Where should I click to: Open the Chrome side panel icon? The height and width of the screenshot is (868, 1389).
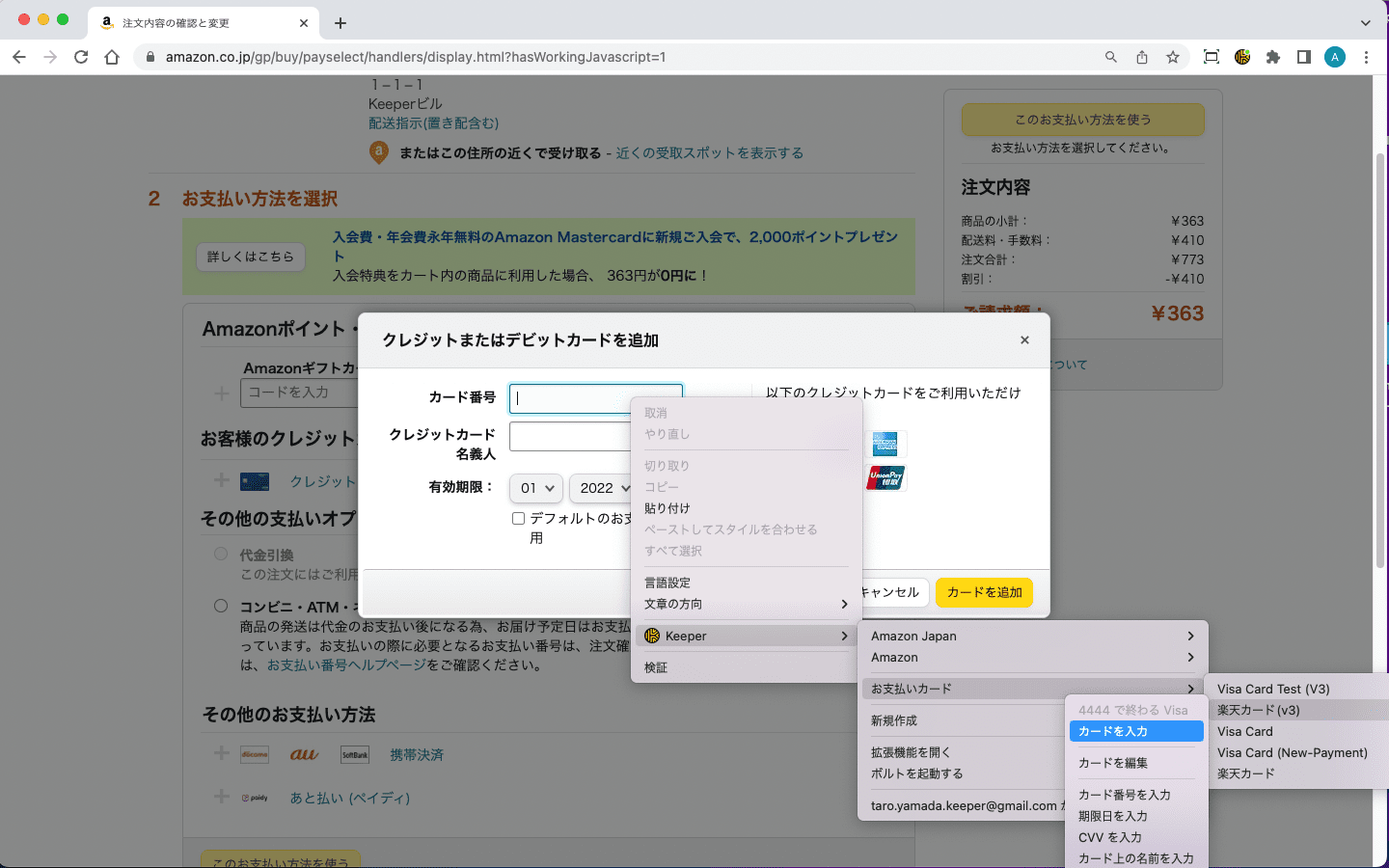click(1304, 57)
